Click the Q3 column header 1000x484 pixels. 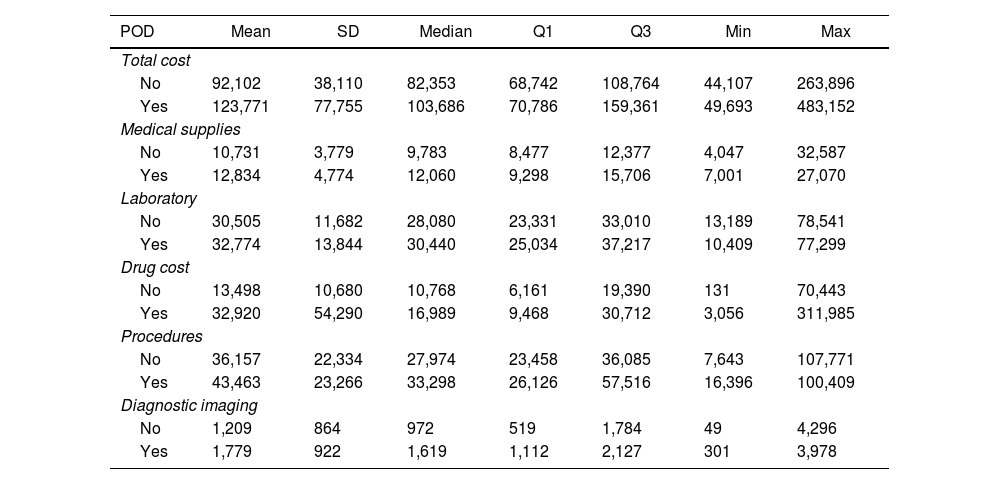tap(640, 32)
